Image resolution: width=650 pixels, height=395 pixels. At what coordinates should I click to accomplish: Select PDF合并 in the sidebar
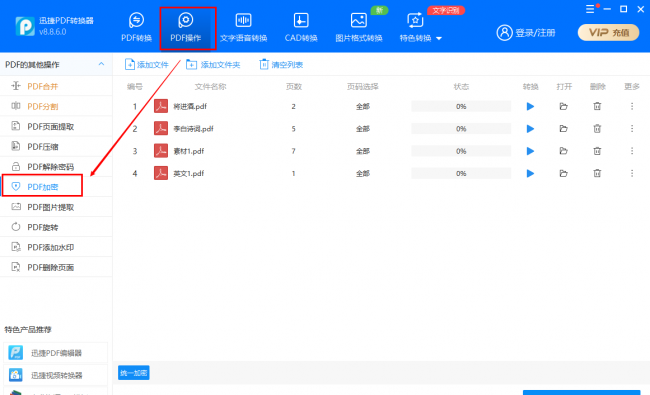point(56,86)
